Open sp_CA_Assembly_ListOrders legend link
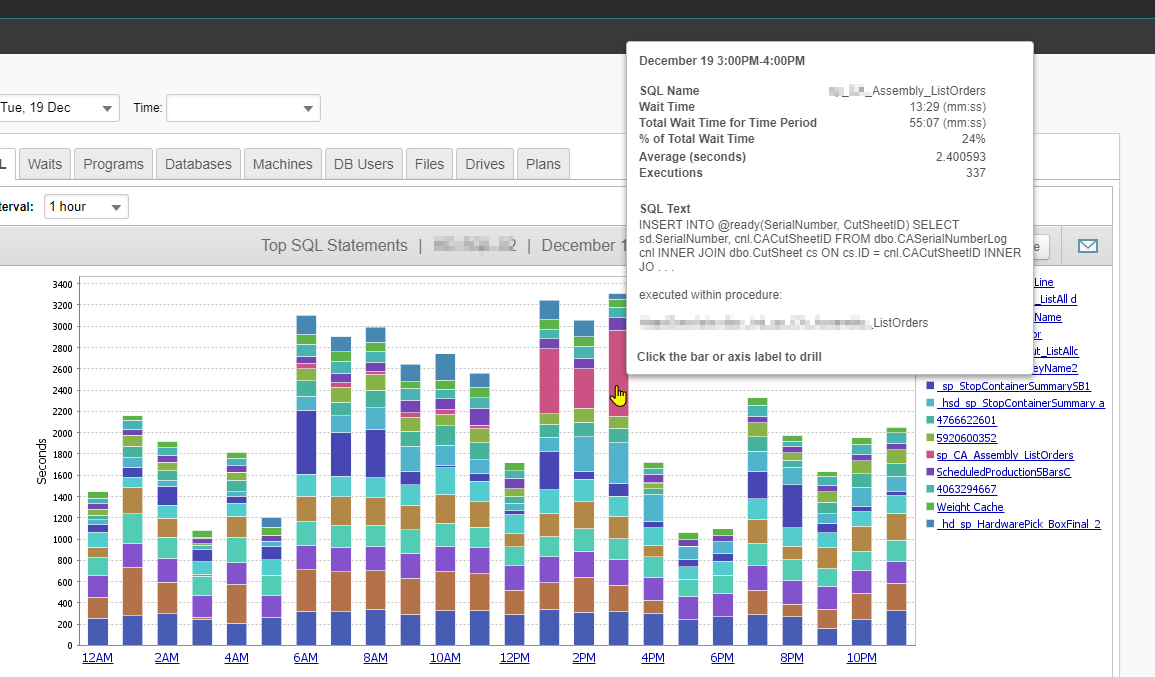 pos(1005,455)
